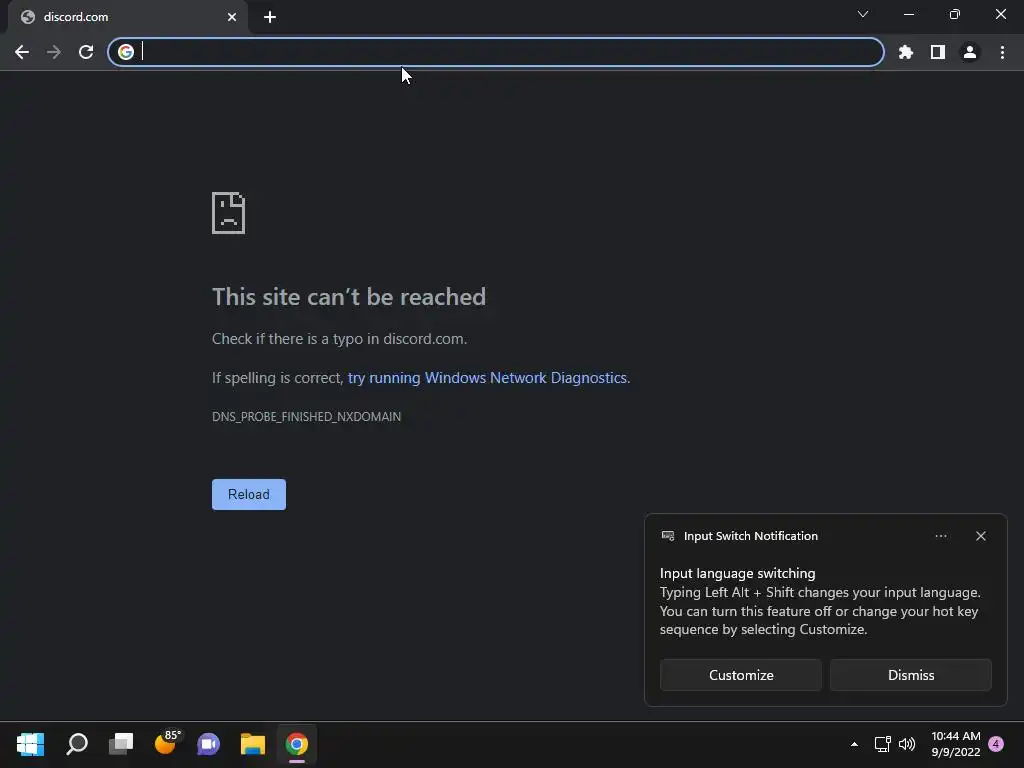This screenshot has height=768, width=1024.
Task: Open the weather widget showing 85°
Action: click(167, 743)
